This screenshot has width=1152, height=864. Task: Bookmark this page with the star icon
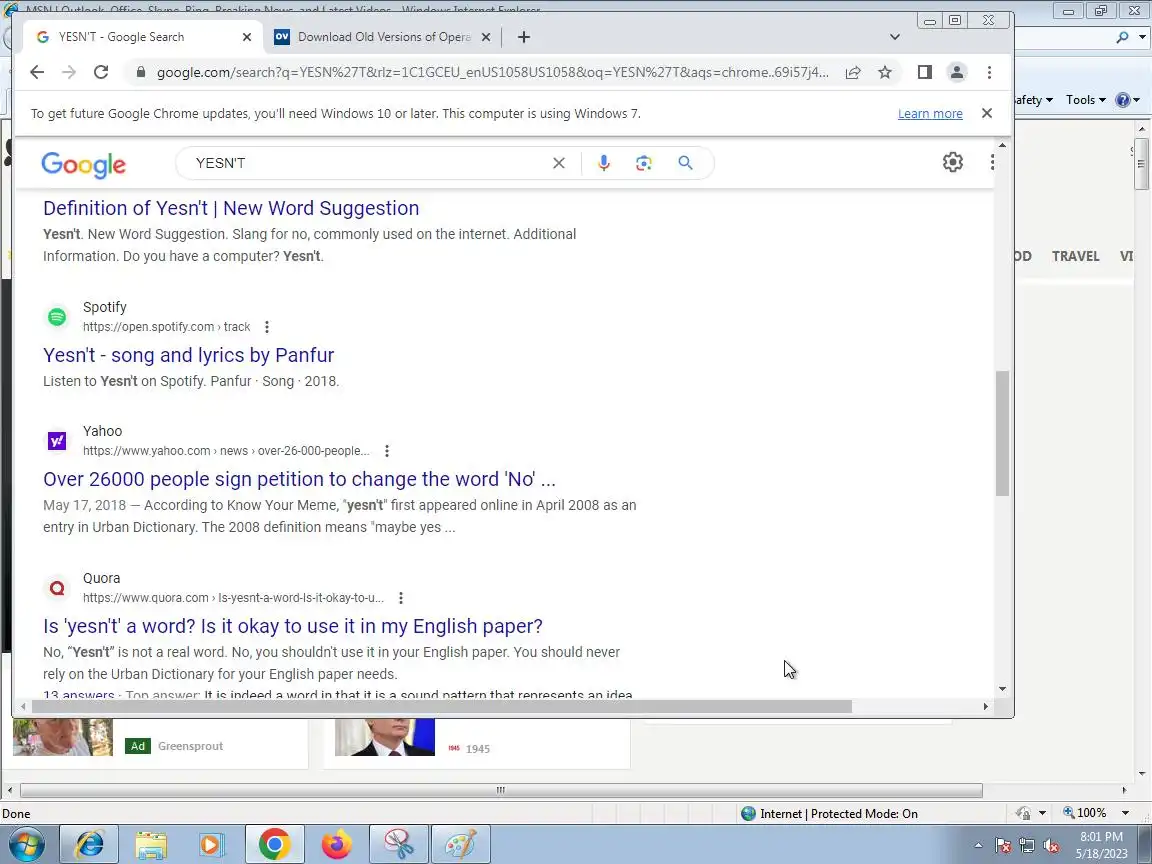[x=885, y=72]
